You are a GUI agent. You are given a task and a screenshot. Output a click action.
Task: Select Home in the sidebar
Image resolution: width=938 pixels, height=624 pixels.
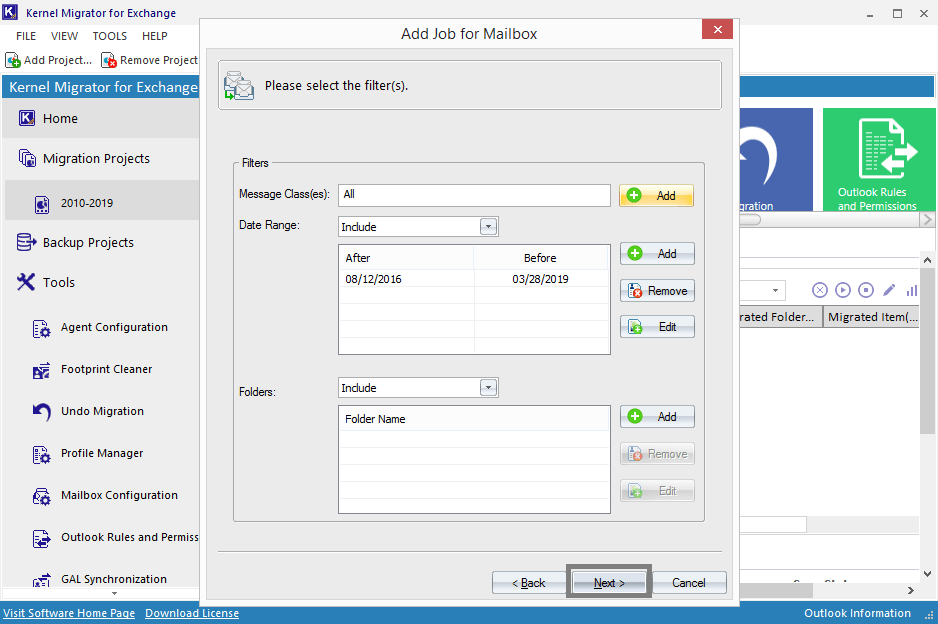[101, 118]
